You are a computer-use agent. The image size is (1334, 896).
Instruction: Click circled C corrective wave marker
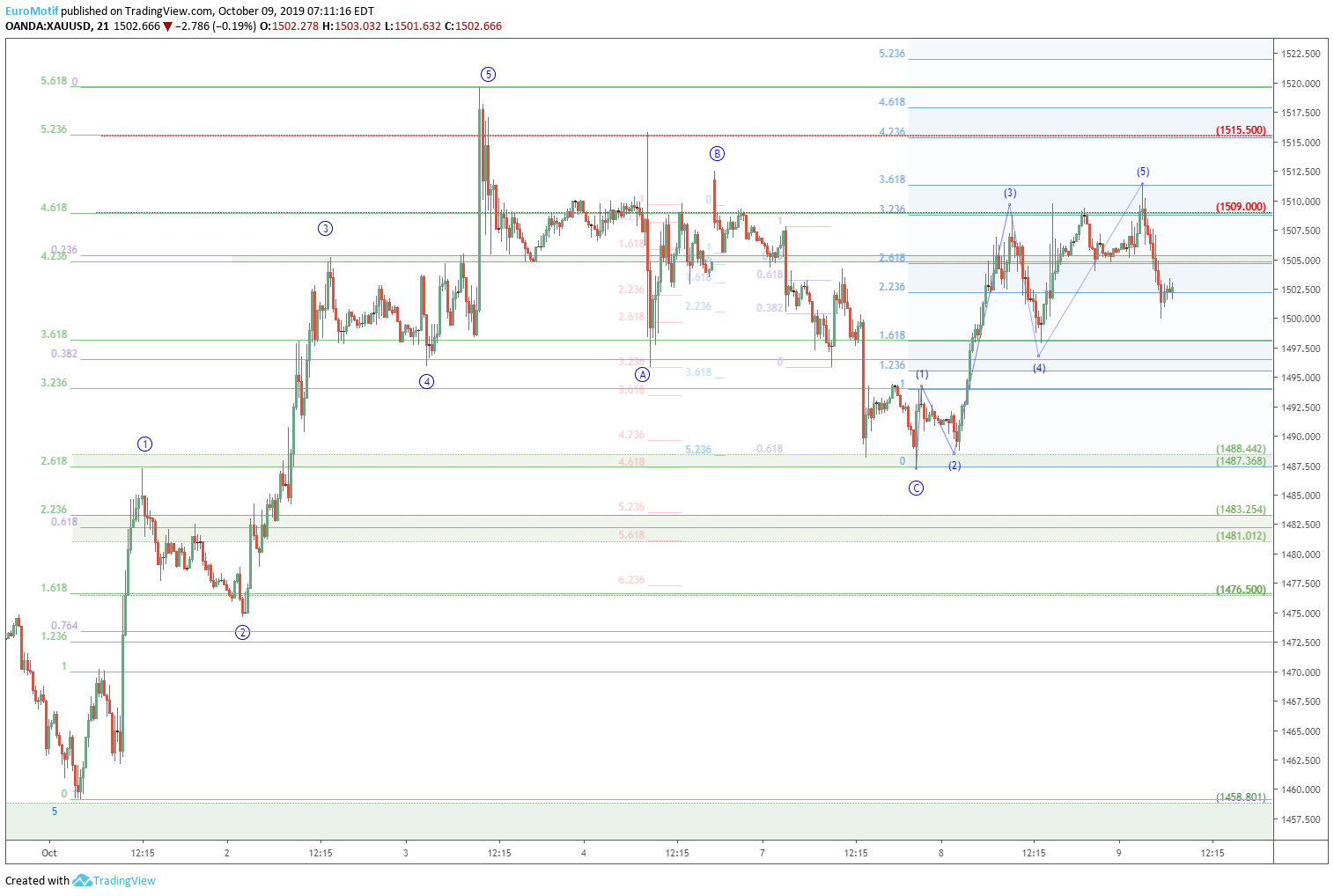pos(917,488)
